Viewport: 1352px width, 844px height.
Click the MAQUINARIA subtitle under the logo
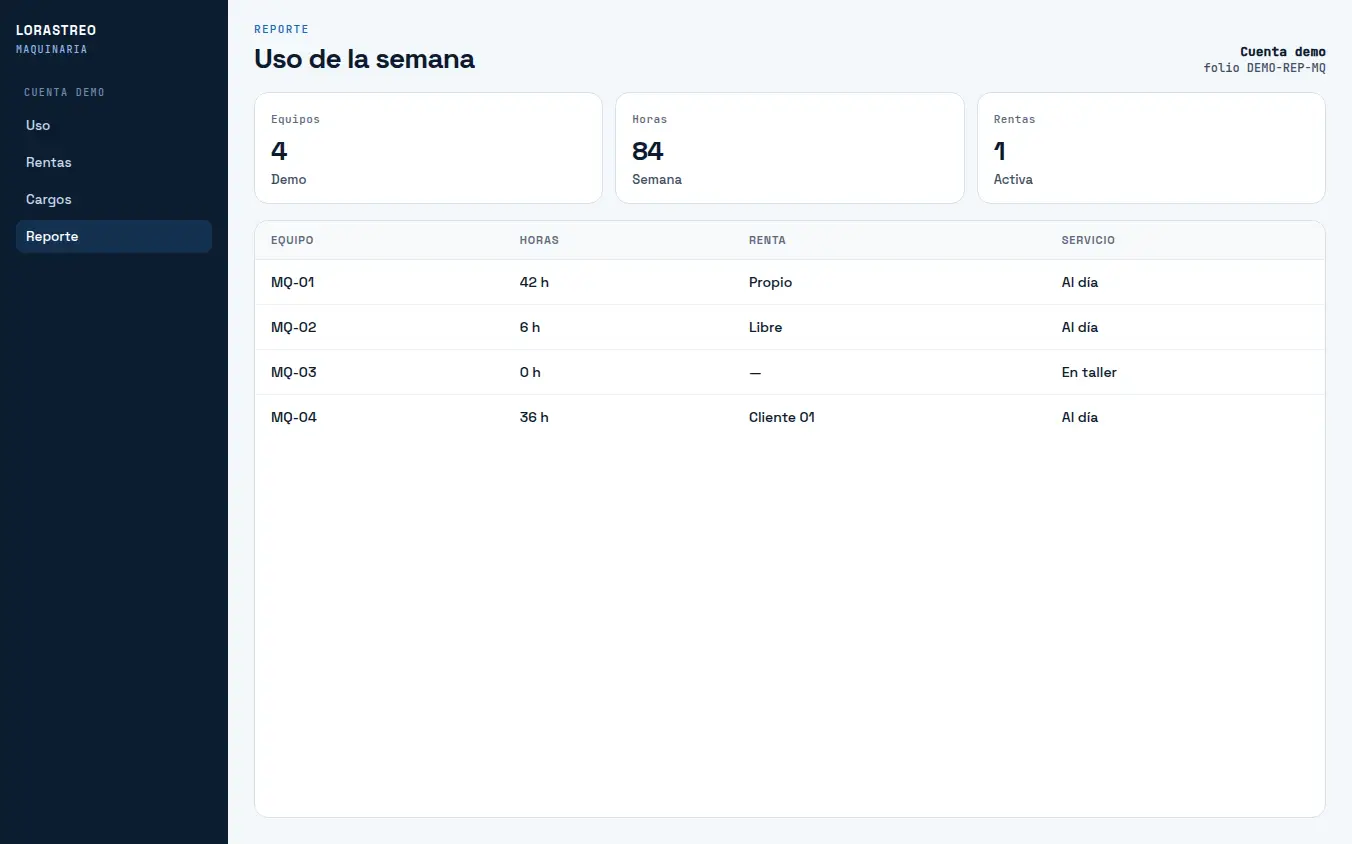click(51, 49)
